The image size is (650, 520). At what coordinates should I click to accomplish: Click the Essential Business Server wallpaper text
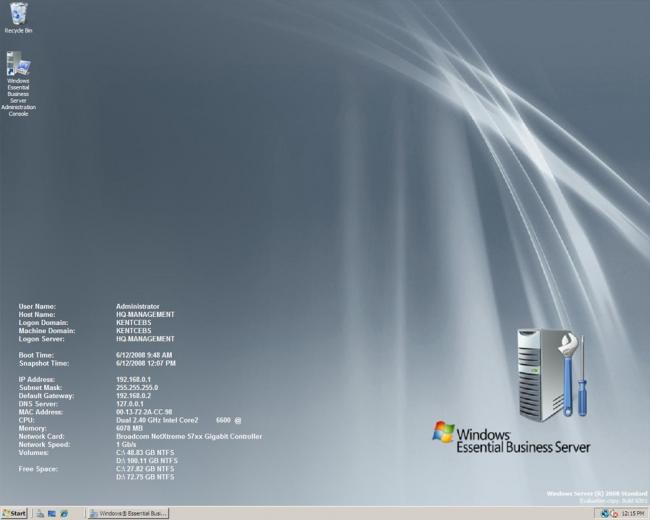point(523,447)
